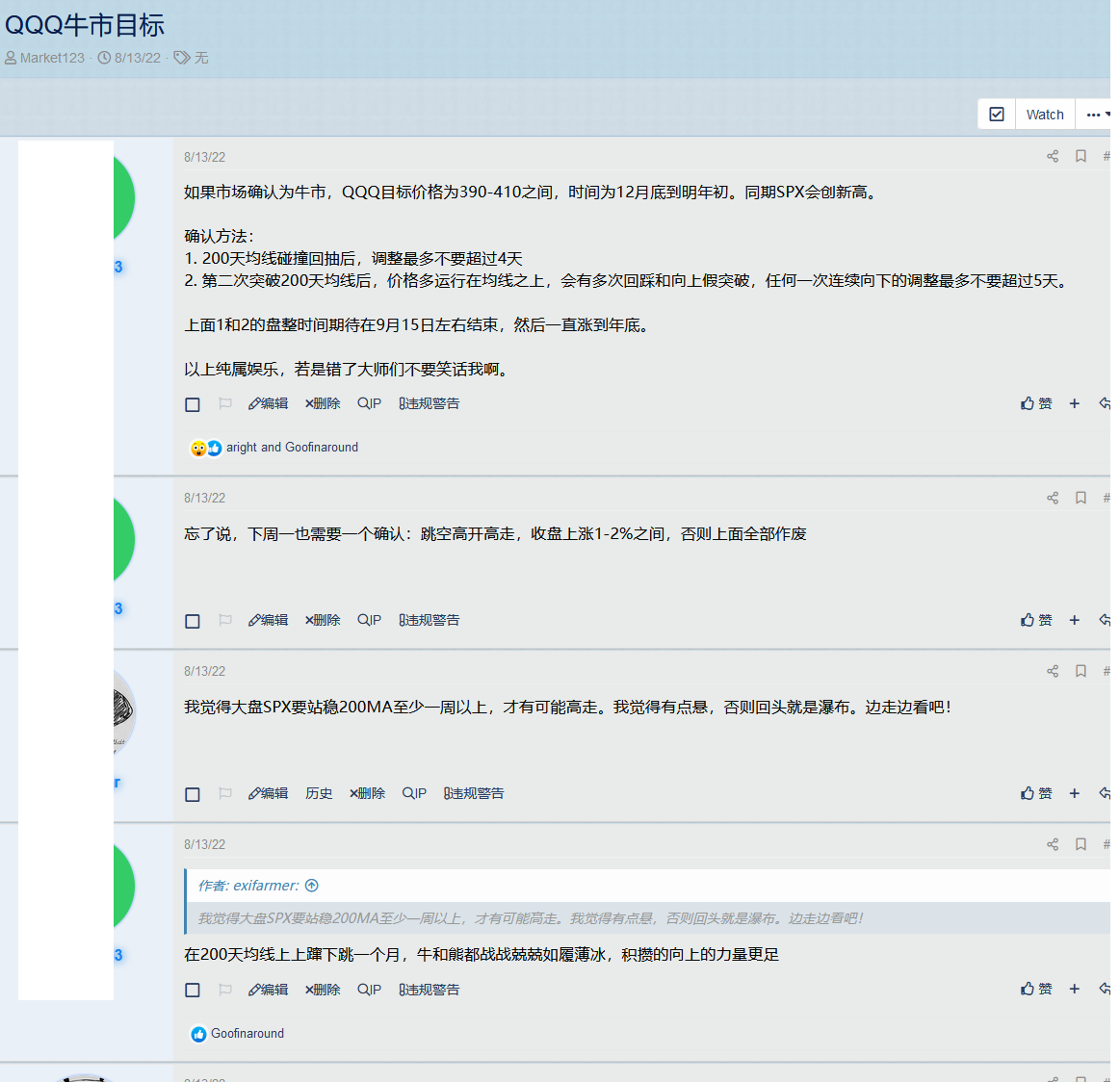The image size is (1120, 1082).
Task: Share the post starting with 忘了说
Action: [1053, 498]
